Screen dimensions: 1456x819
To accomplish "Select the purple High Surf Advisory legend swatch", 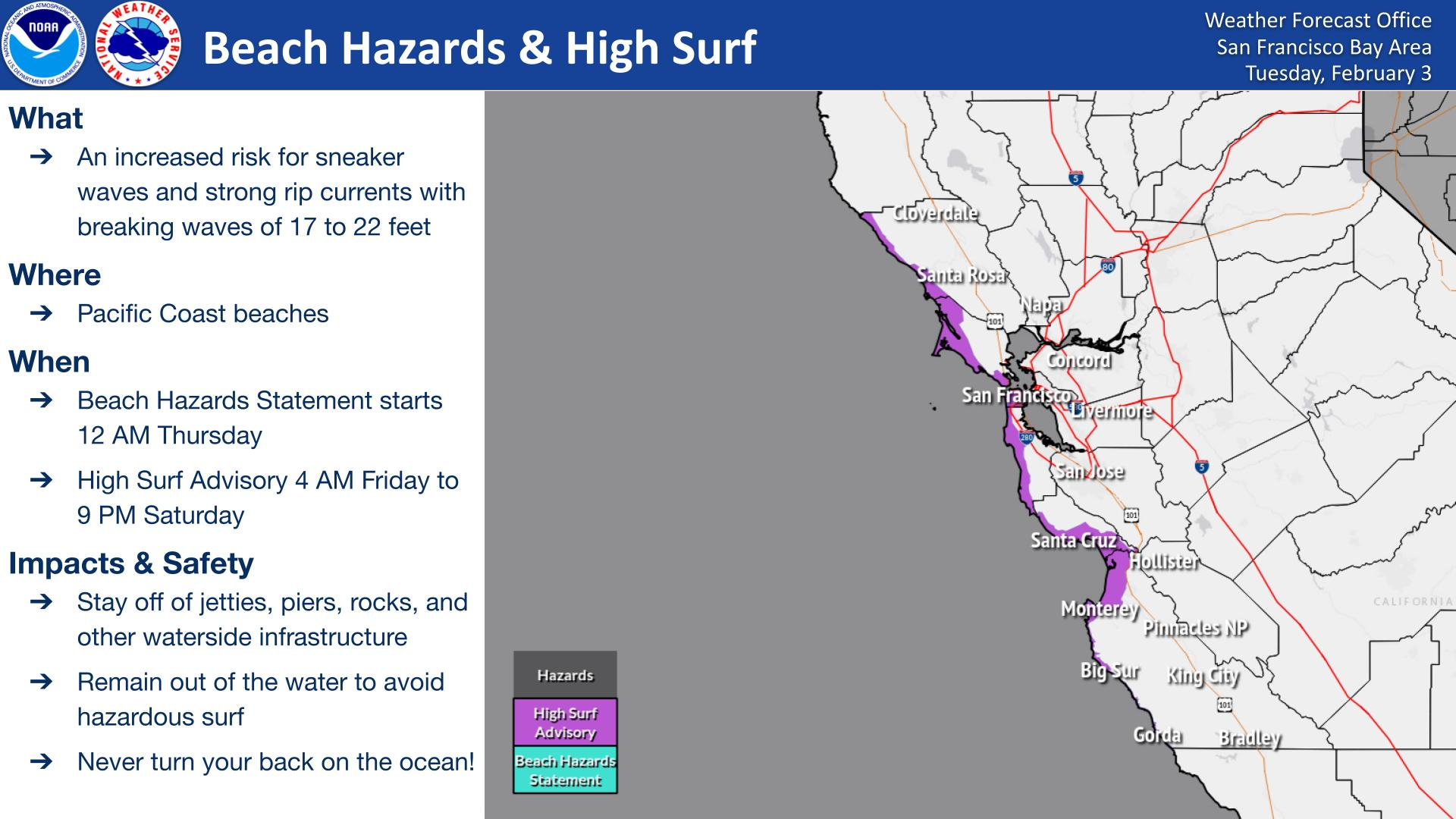I will tap(565, 722).
